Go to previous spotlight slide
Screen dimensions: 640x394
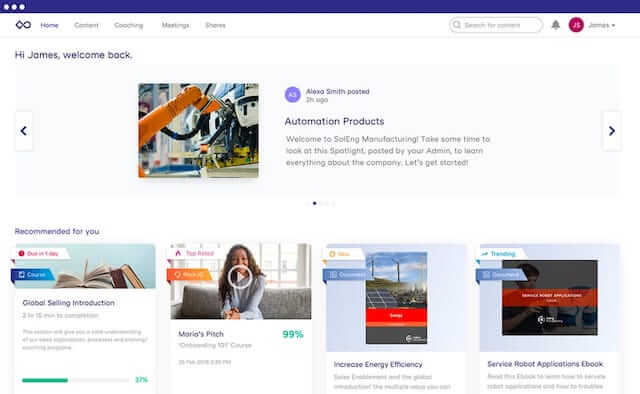(x=24, y=131)
